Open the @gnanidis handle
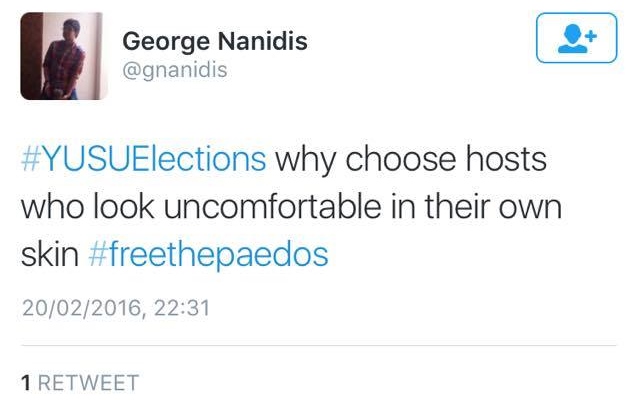Viewport: 638px width, 408px height. click(175, 70)
